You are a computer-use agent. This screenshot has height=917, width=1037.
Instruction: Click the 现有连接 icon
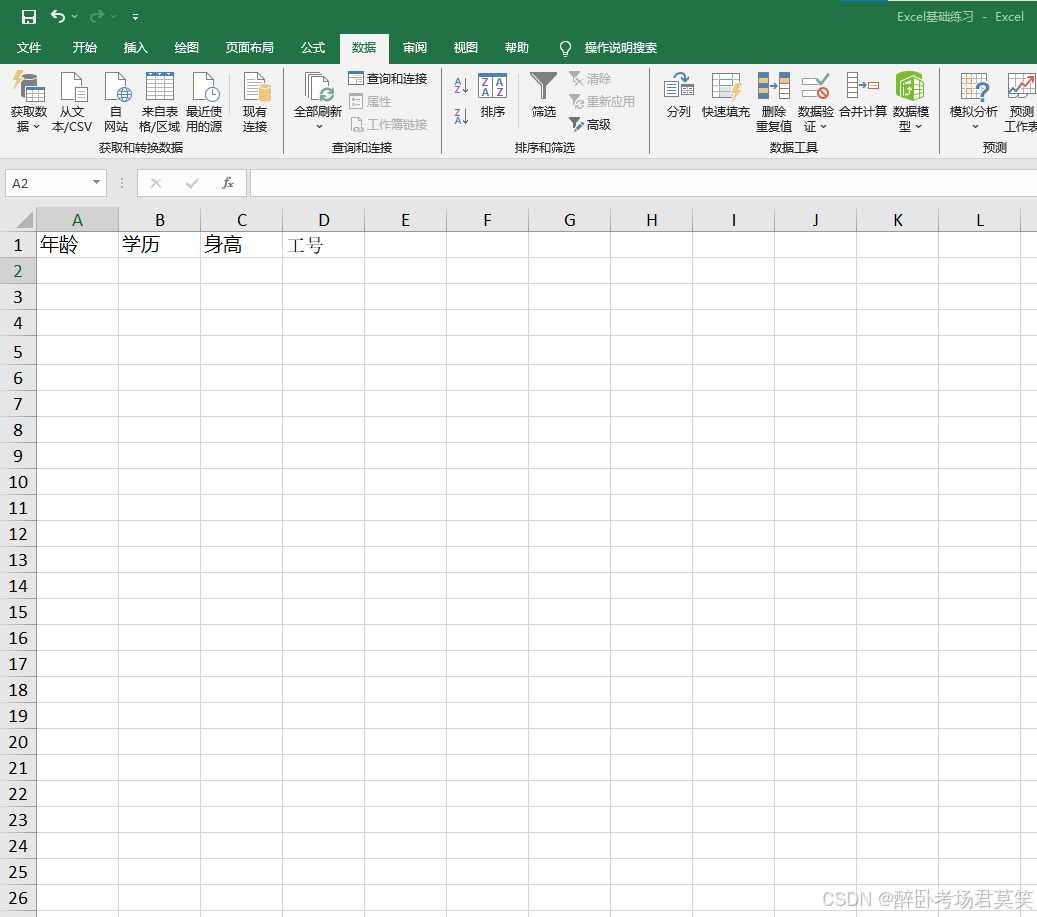[255, 102]
